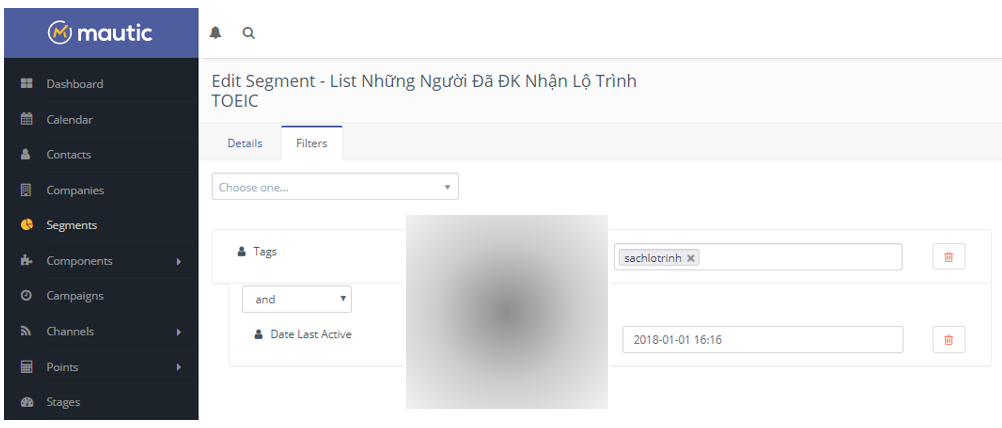The height and width of the screenshot is (428, 1002).
Task: Go to Calendar in the sidebar
Action: [69, 120]
